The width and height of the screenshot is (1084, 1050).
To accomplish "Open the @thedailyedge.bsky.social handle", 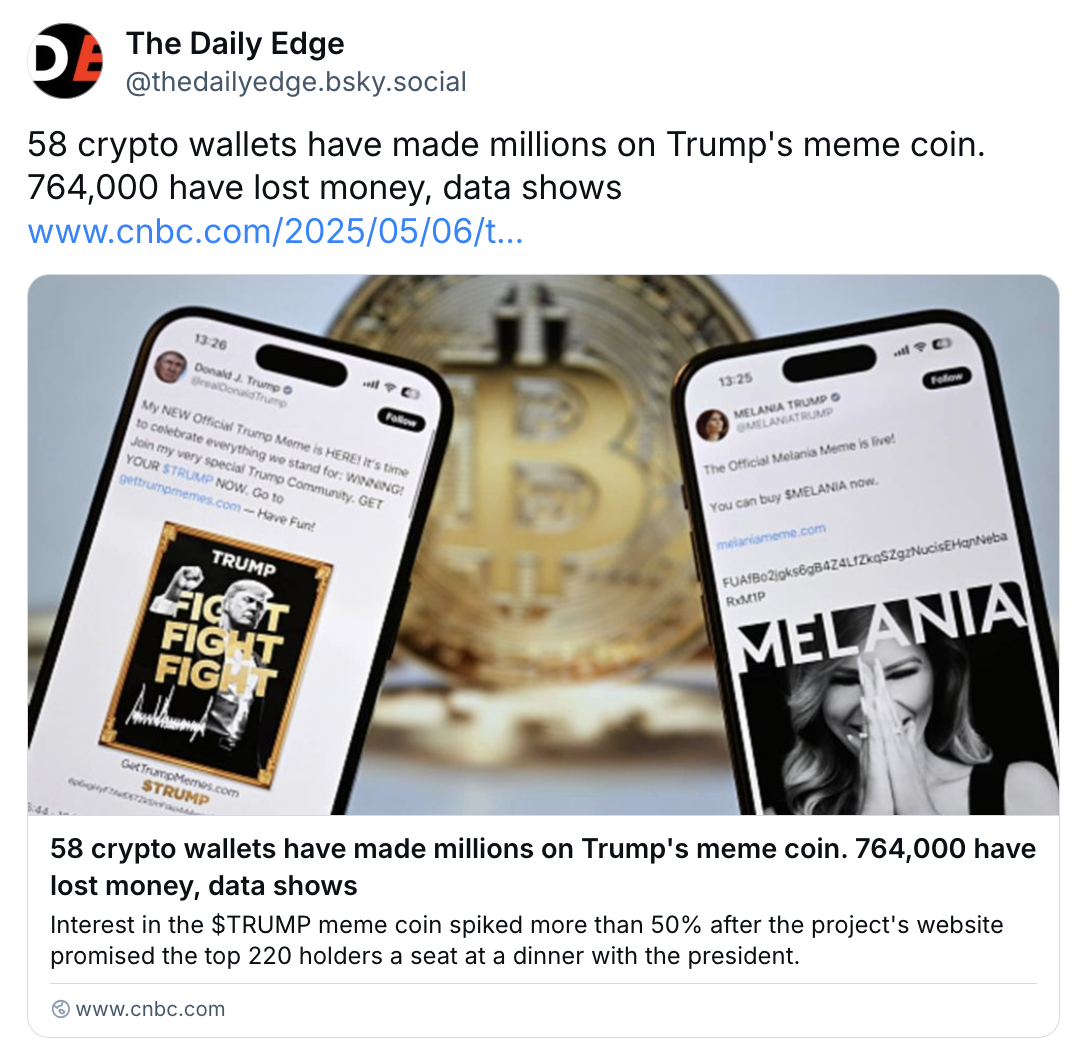I will pos(296,82).
